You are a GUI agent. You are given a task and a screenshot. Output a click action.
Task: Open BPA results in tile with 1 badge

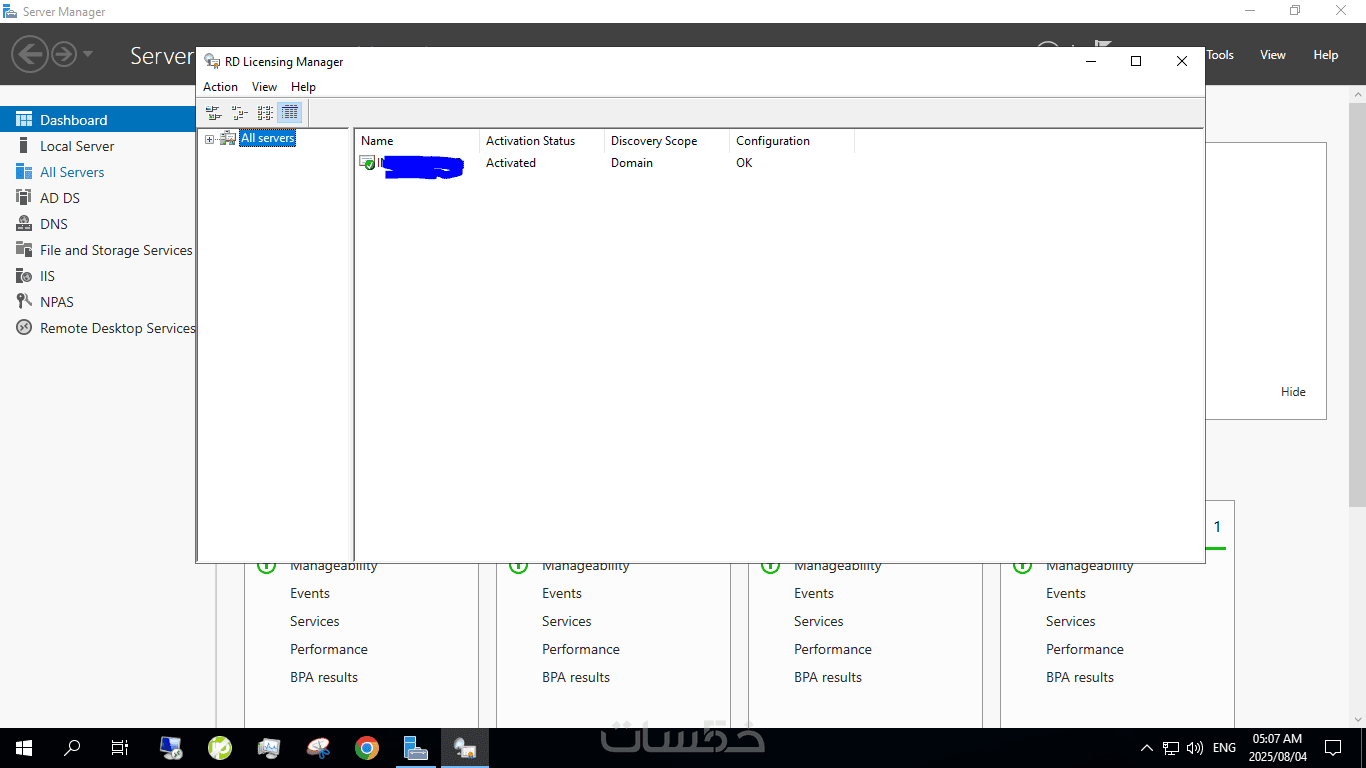pyautogui.click(x=1080, y=677)
